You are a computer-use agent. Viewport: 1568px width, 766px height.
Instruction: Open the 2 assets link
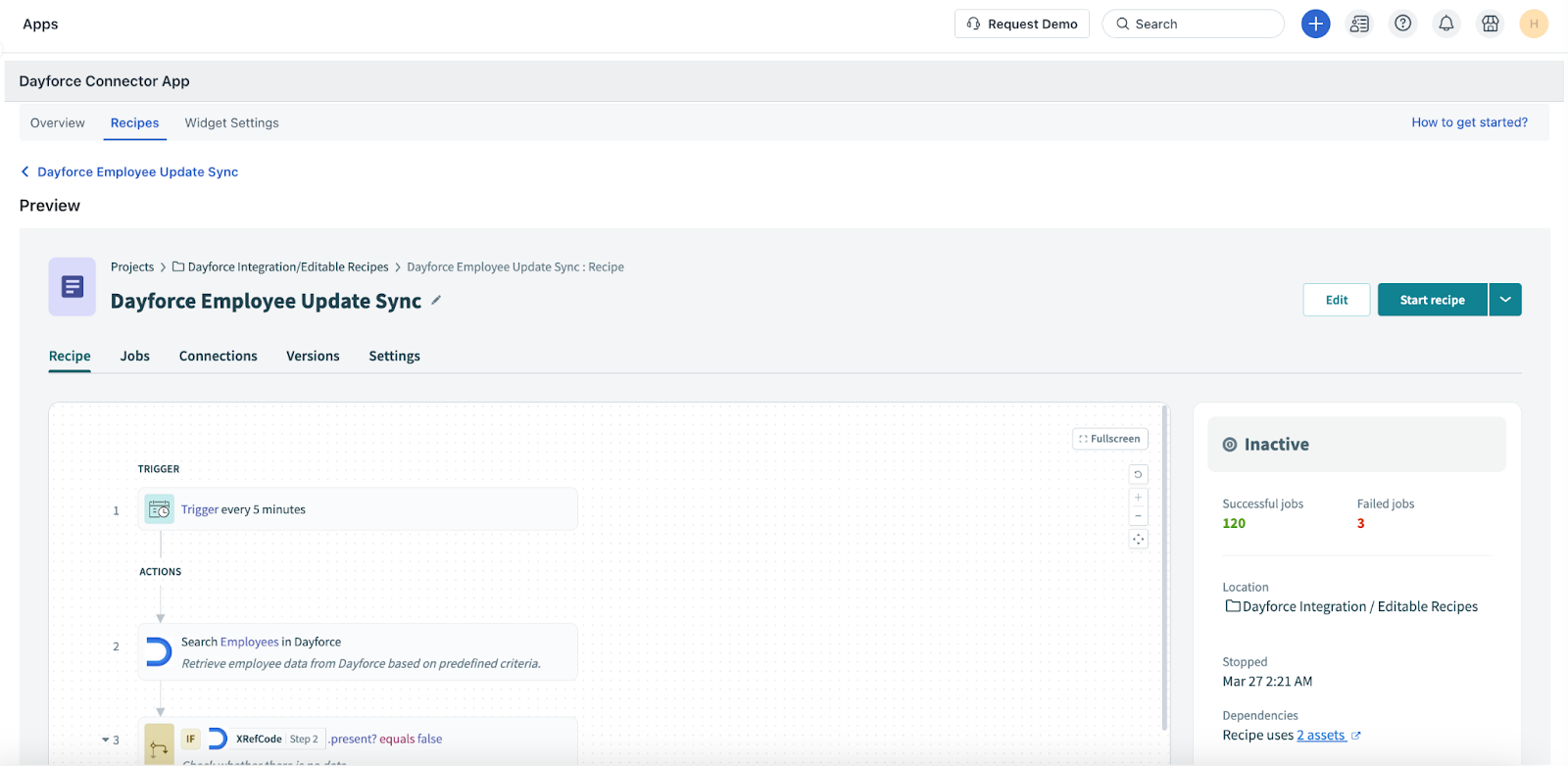click(x=1321, y=736)
